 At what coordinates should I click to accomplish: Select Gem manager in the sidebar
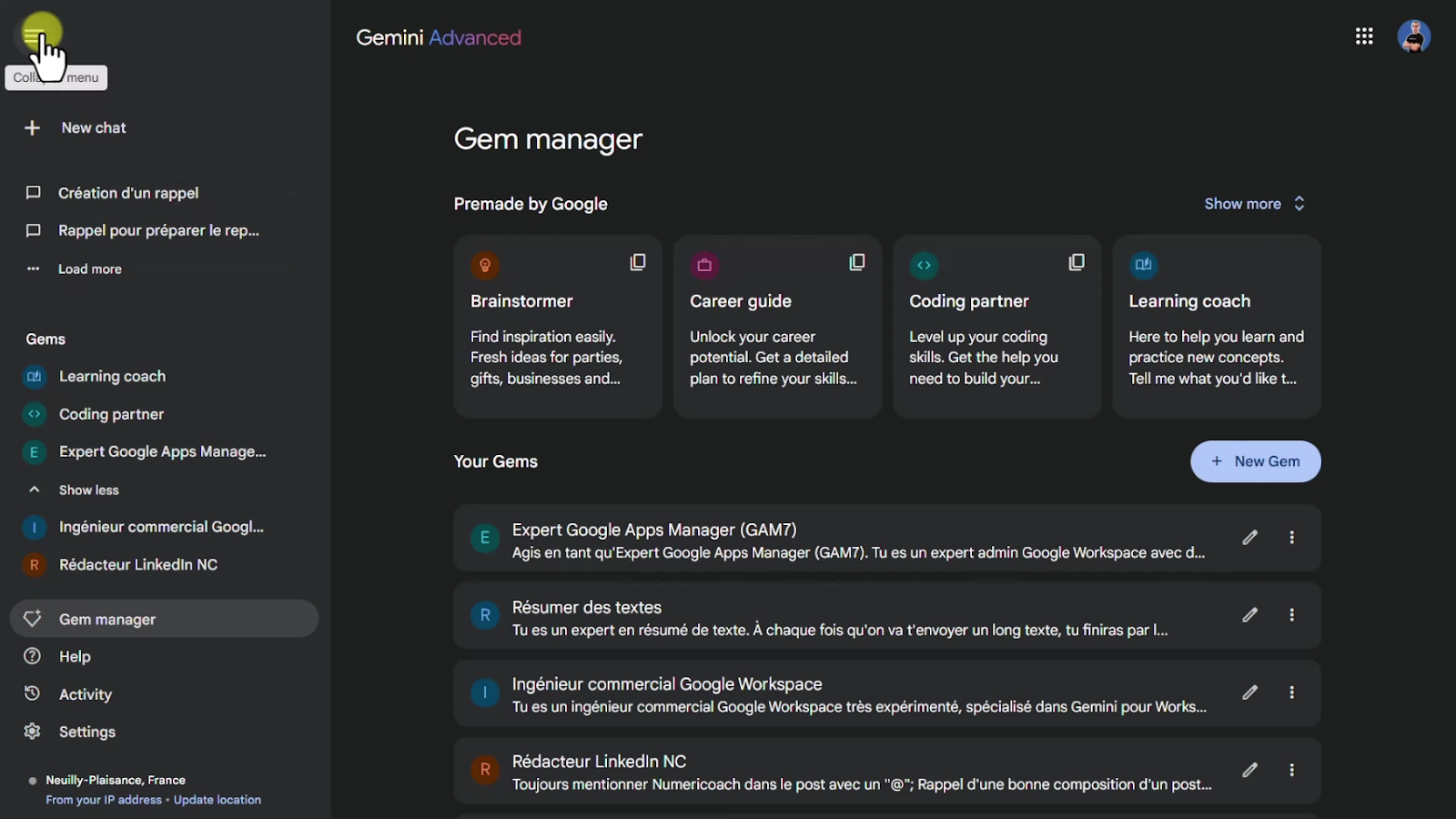[164, 619]
